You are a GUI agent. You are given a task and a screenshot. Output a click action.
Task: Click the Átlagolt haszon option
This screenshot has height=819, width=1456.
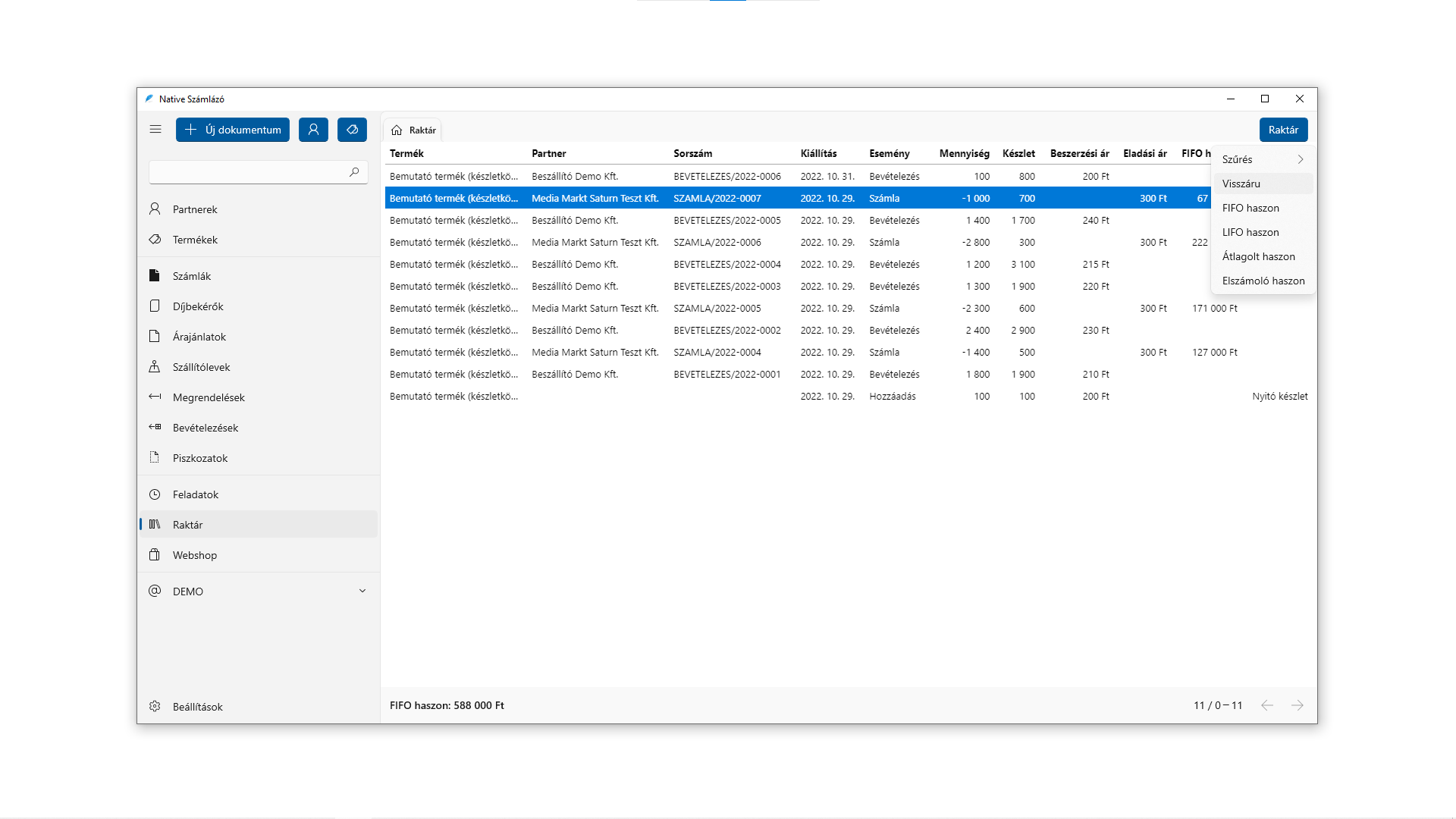coord(1258,256)
